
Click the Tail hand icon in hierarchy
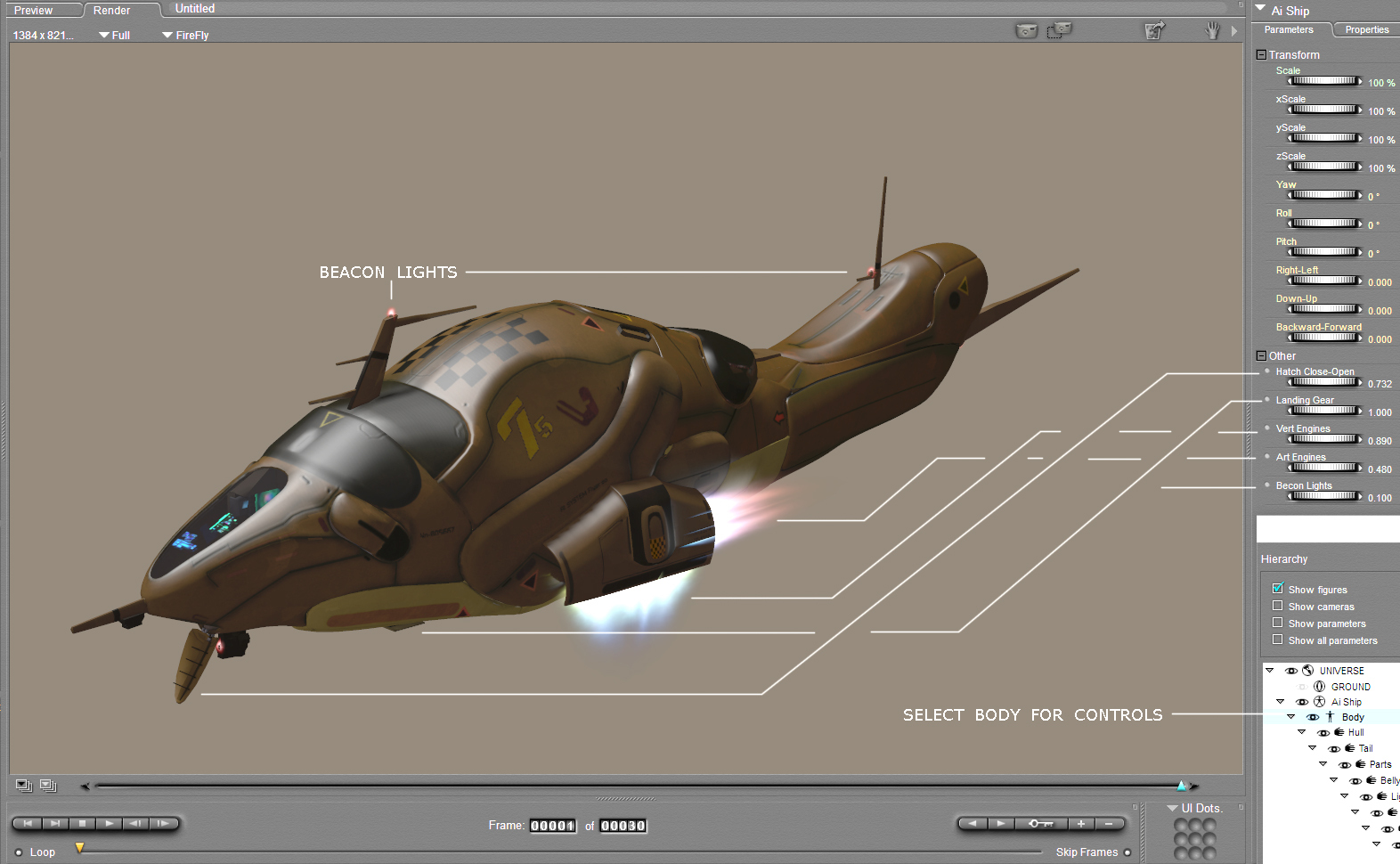pos(1350,748)
